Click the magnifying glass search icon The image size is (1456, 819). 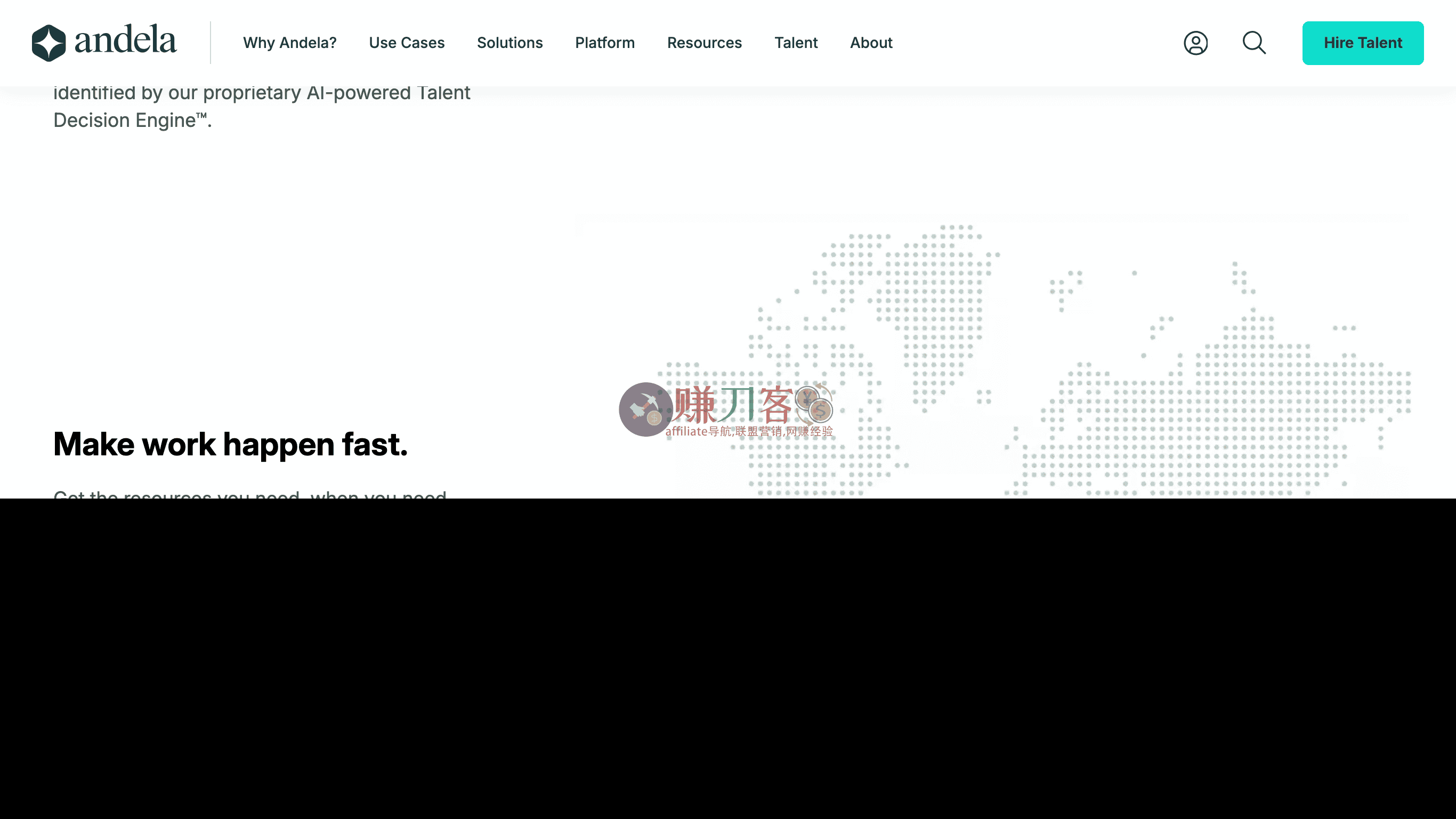pyautogui.click(x=1253, y=43)
